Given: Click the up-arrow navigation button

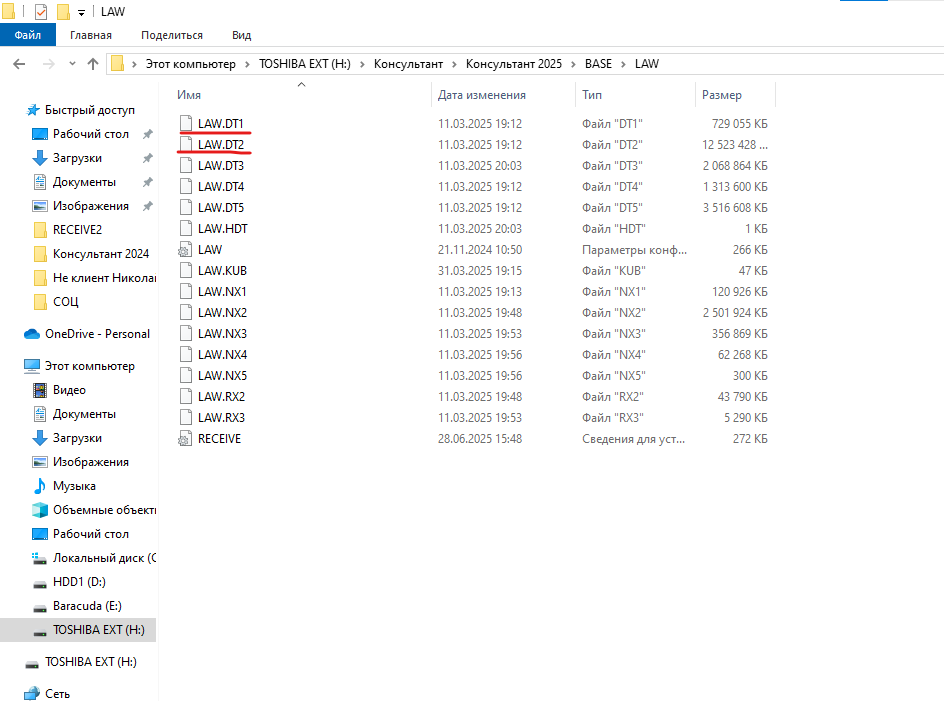Looking at the screenshot, I should pos(93,64).
